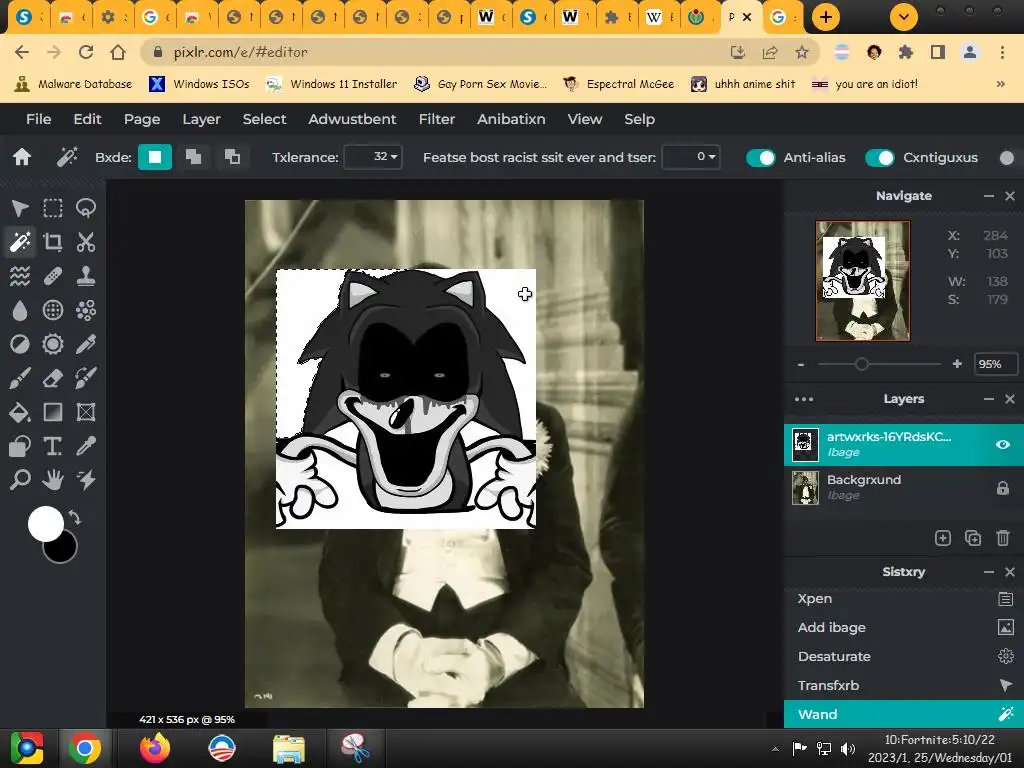Show hidden system tray icons

click(775, 749)
